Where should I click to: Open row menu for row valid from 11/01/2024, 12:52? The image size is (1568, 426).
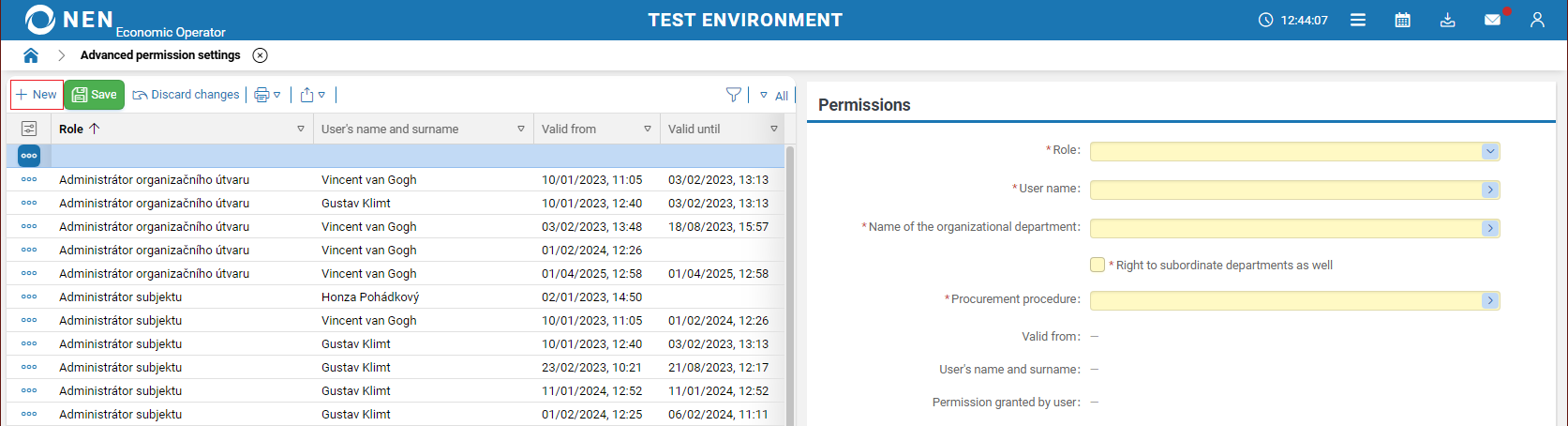pos(29,390)
